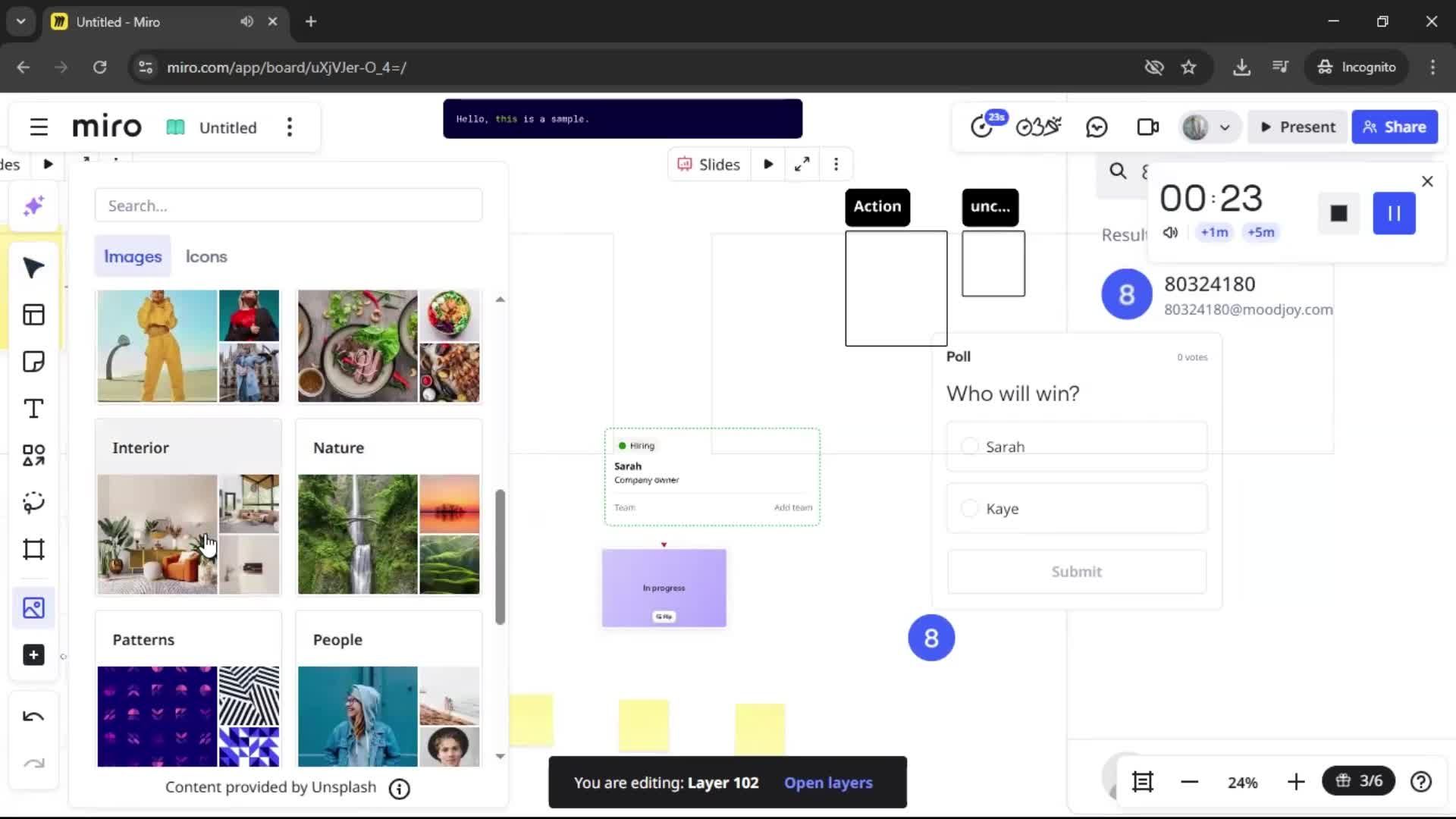
Task: Open the timer icon with 23s badge
Action: click(x=984, y=125)
